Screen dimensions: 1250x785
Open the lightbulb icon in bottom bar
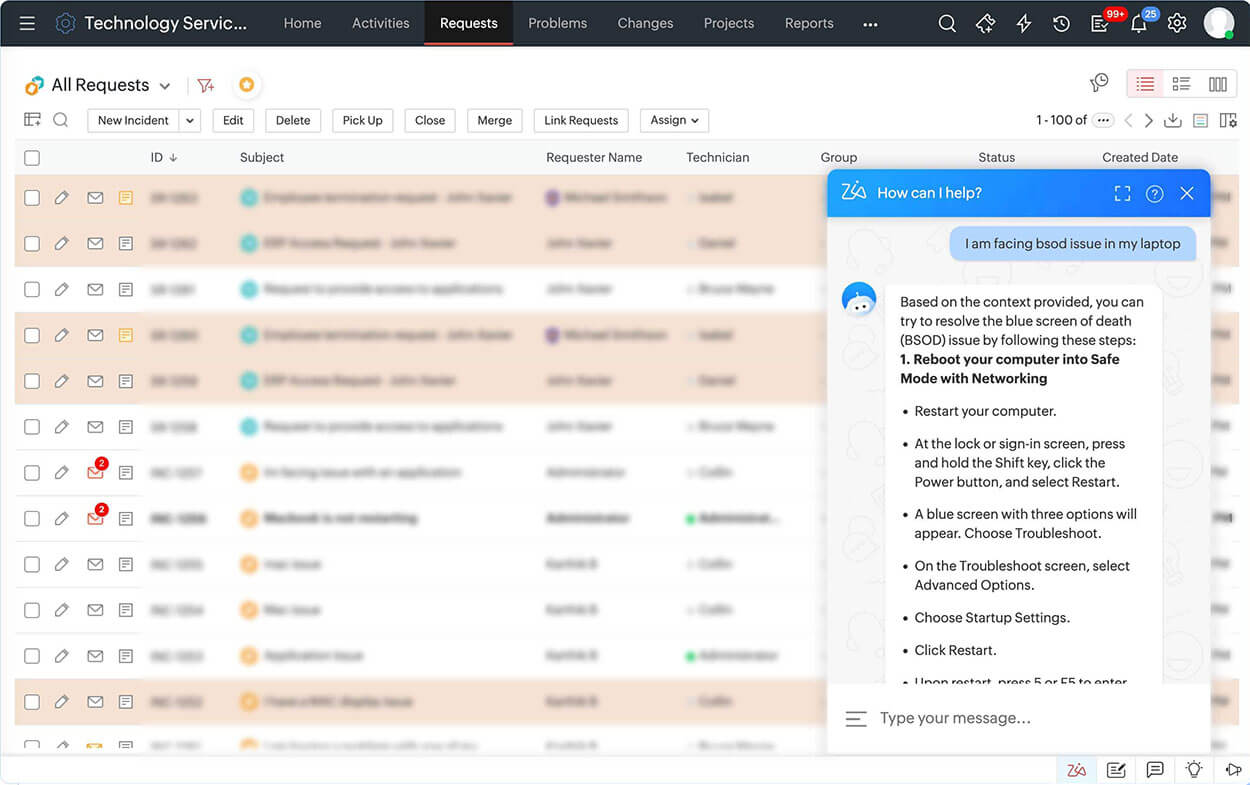pos(1193,769)
